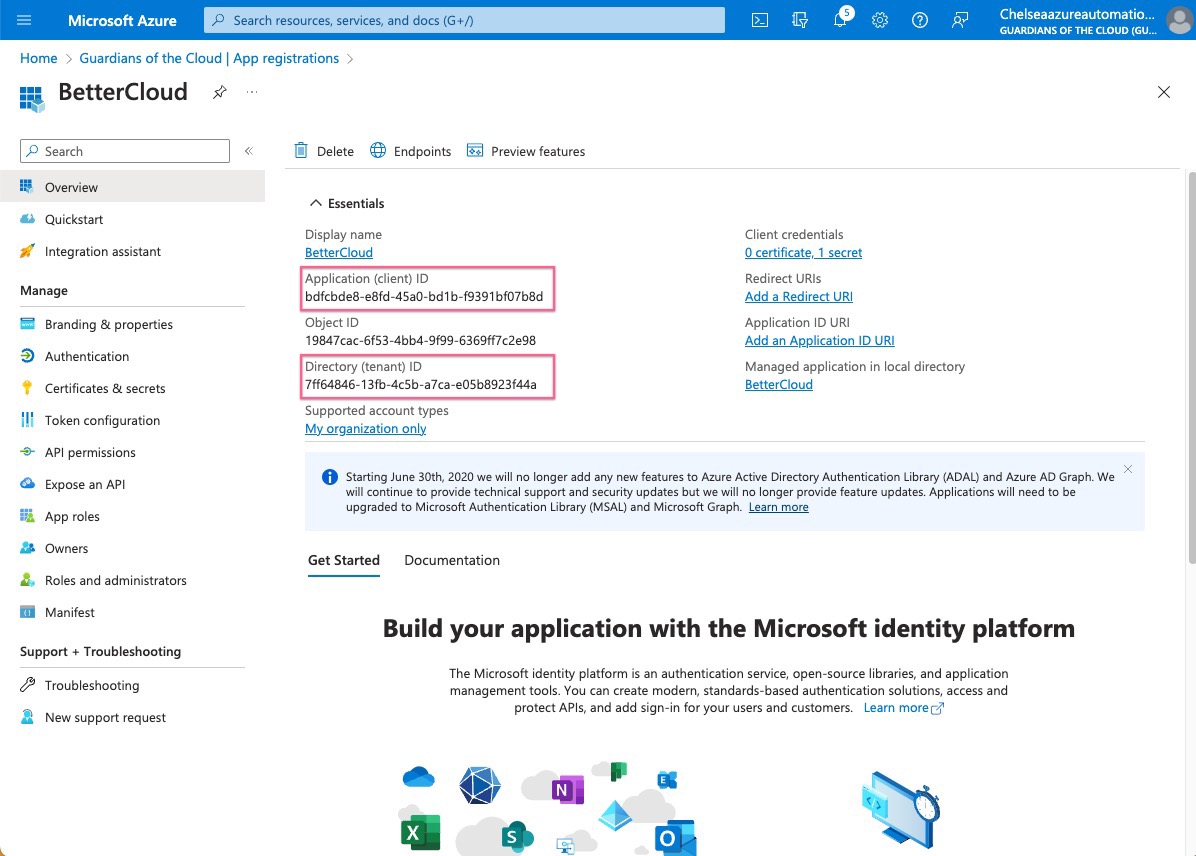Open the Help question mark icon
The height and width of the screenshot is (856, 1196).
(x=920, y=20)
